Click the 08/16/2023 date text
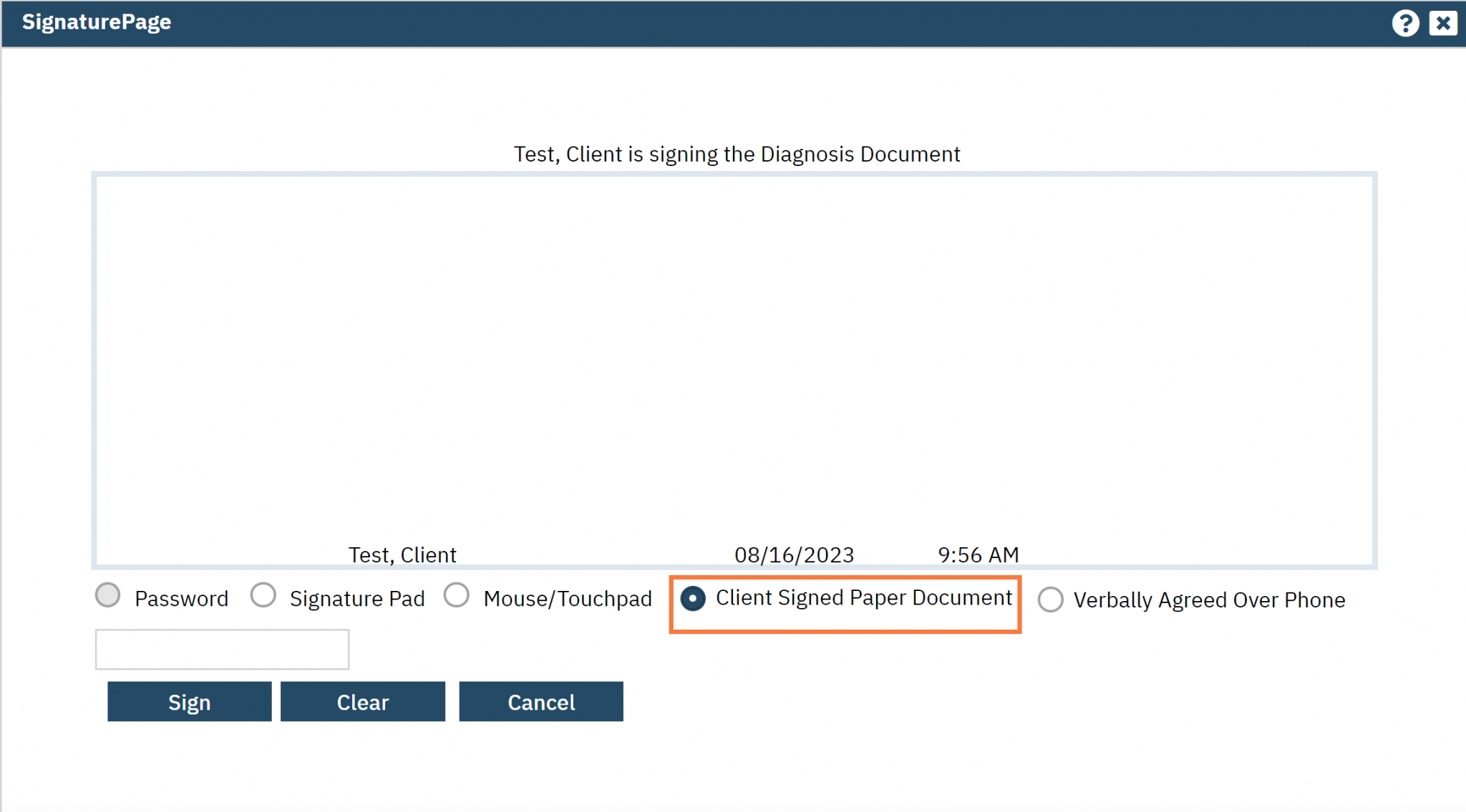 tap(794, 554)
